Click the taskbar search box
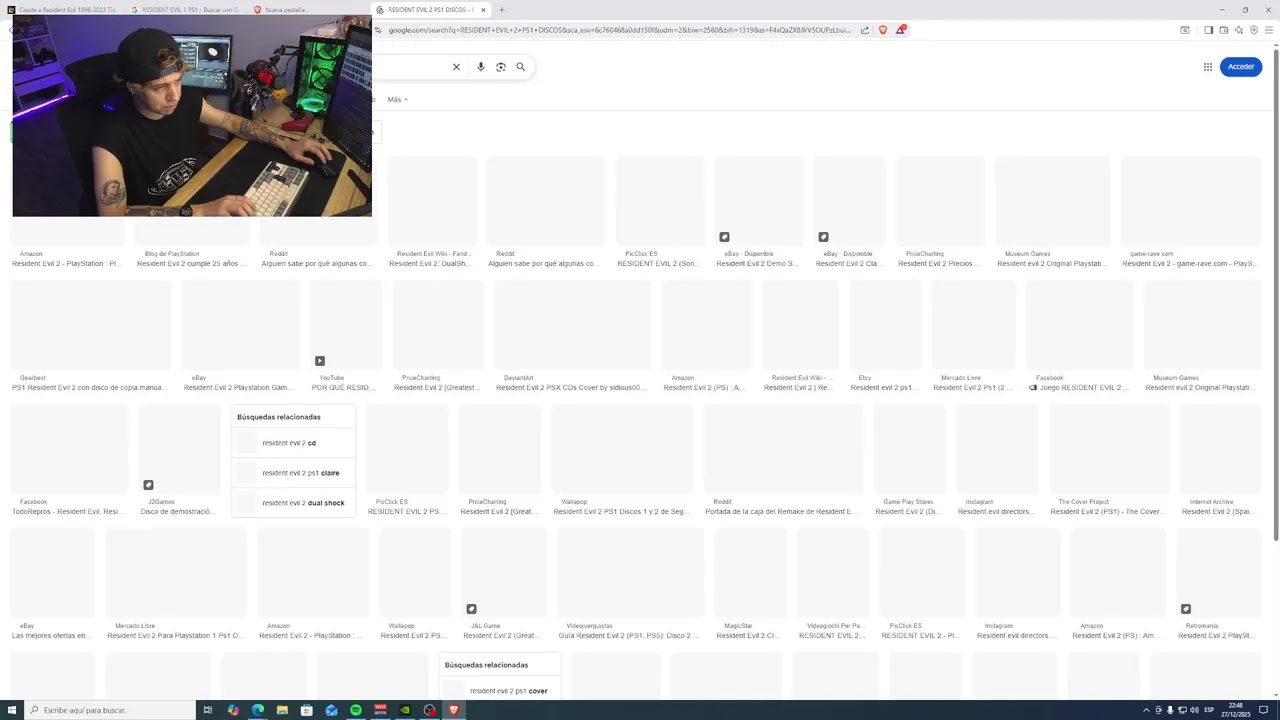This screenshot has width=1280, height=720. click(108, 710)
